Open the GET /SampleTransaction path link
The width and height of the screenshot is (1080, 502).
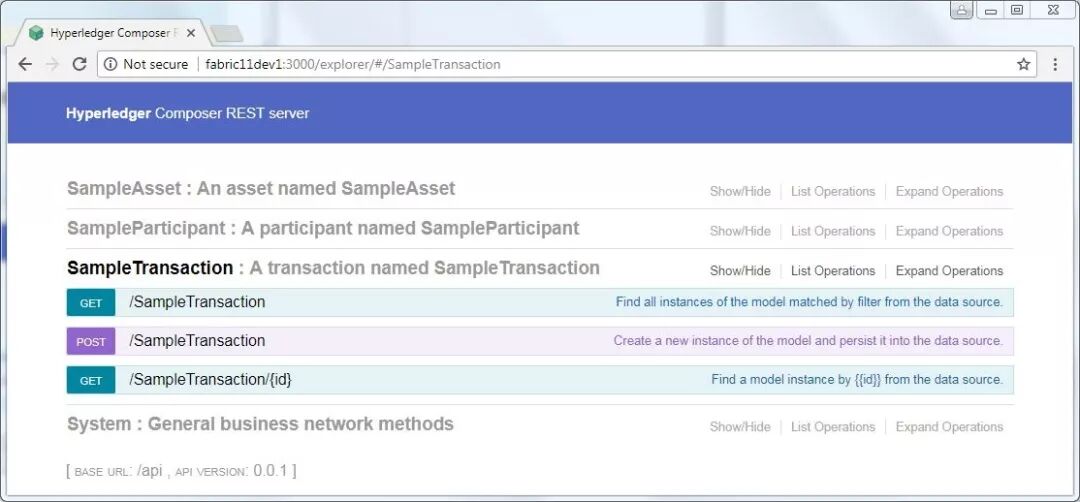197,302
